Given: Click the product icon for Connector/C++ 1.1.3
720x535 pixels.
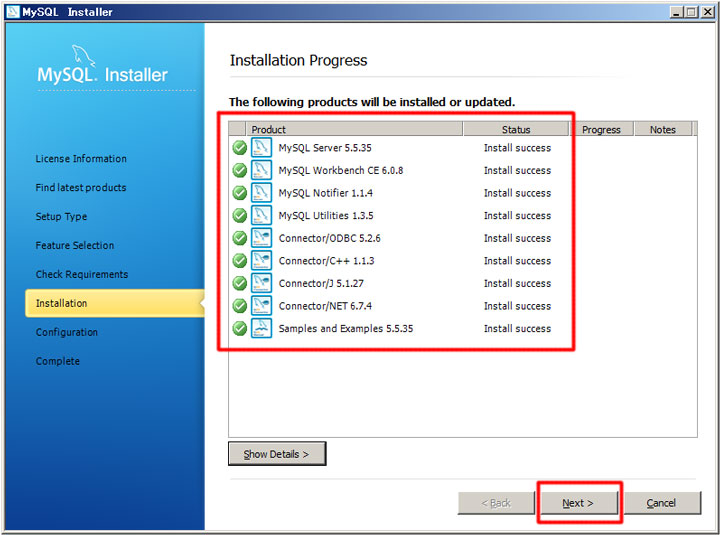Looking at the screenshot, I should [261, 260].
